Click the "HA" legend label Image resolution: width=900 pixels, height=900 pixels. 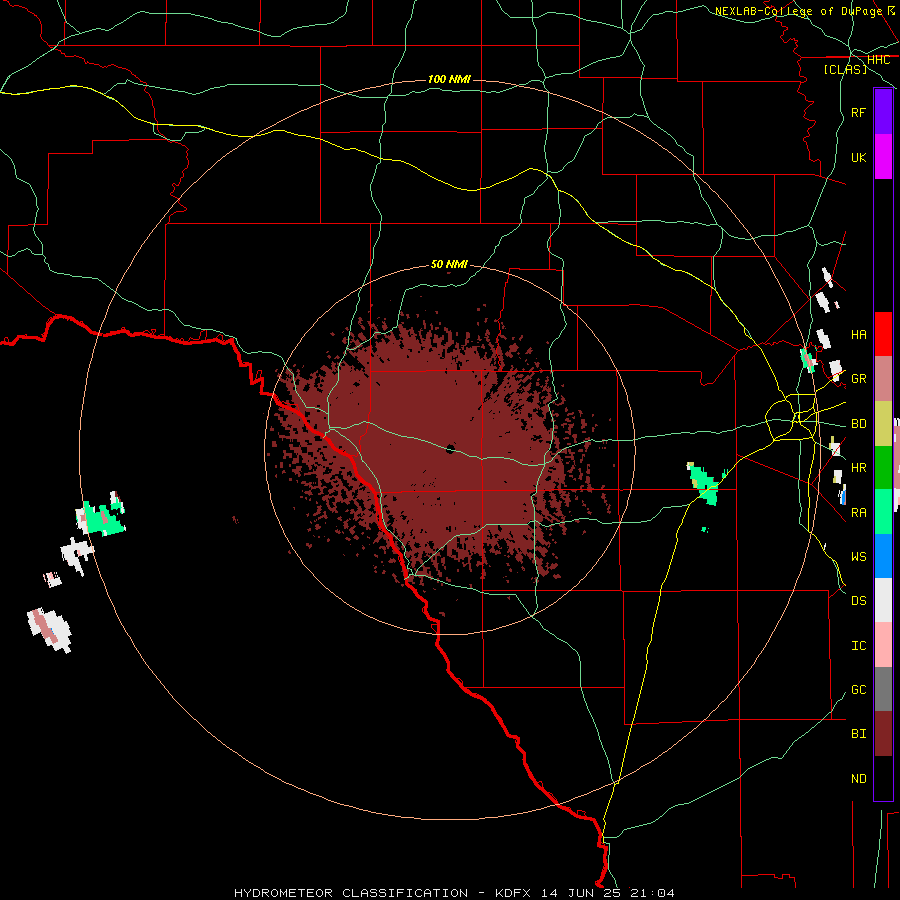coord(858,335)
